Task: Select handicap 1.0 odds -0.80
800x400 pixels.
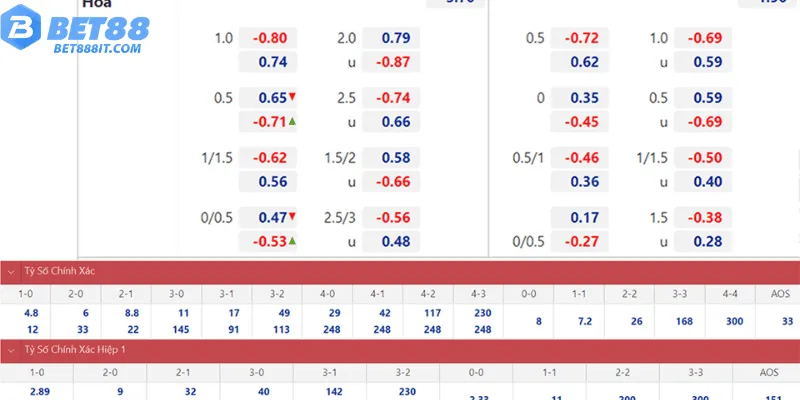Action: pos(268,38)
